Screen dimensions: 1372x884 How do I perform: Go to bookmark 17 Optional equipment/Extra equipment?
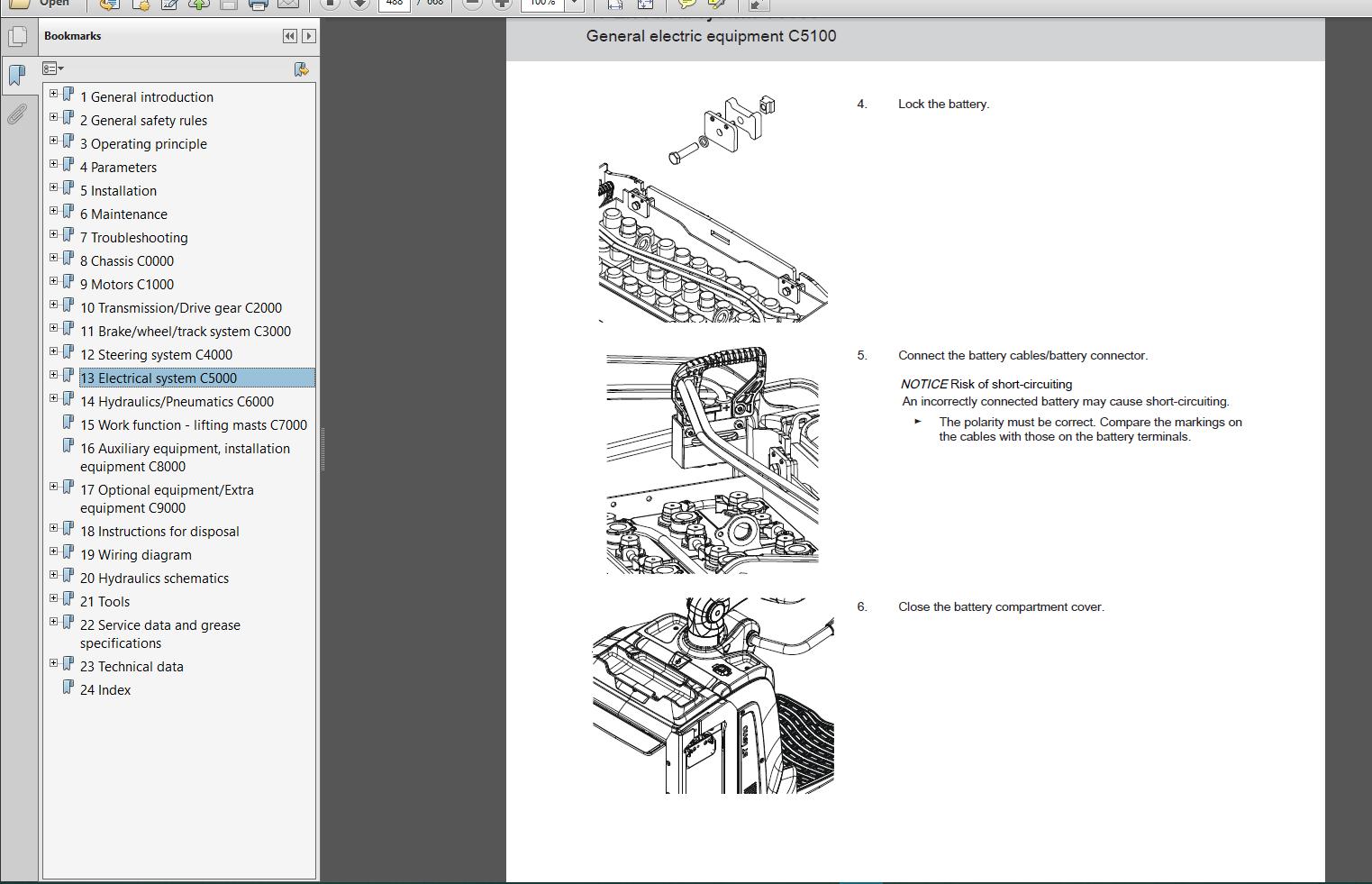point(167,499)
